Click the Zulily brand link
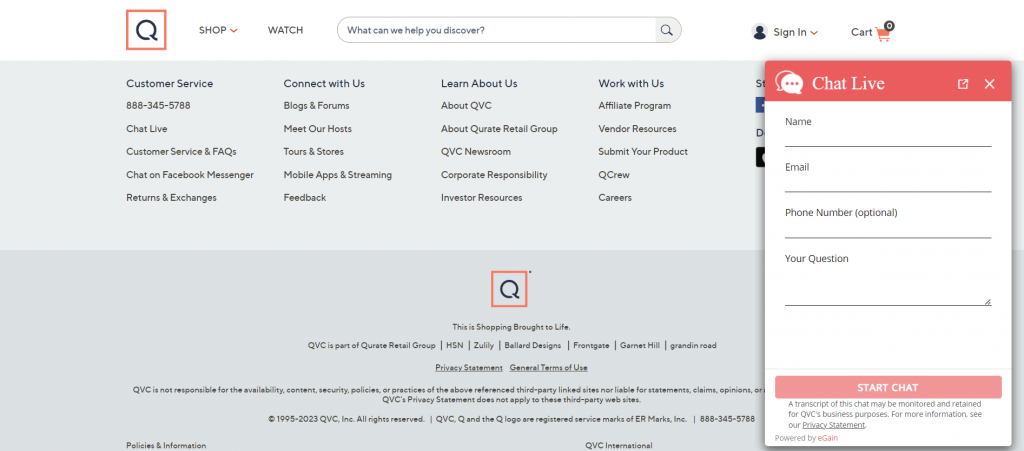Viewport: 1024px width, 451px height. 484,345
